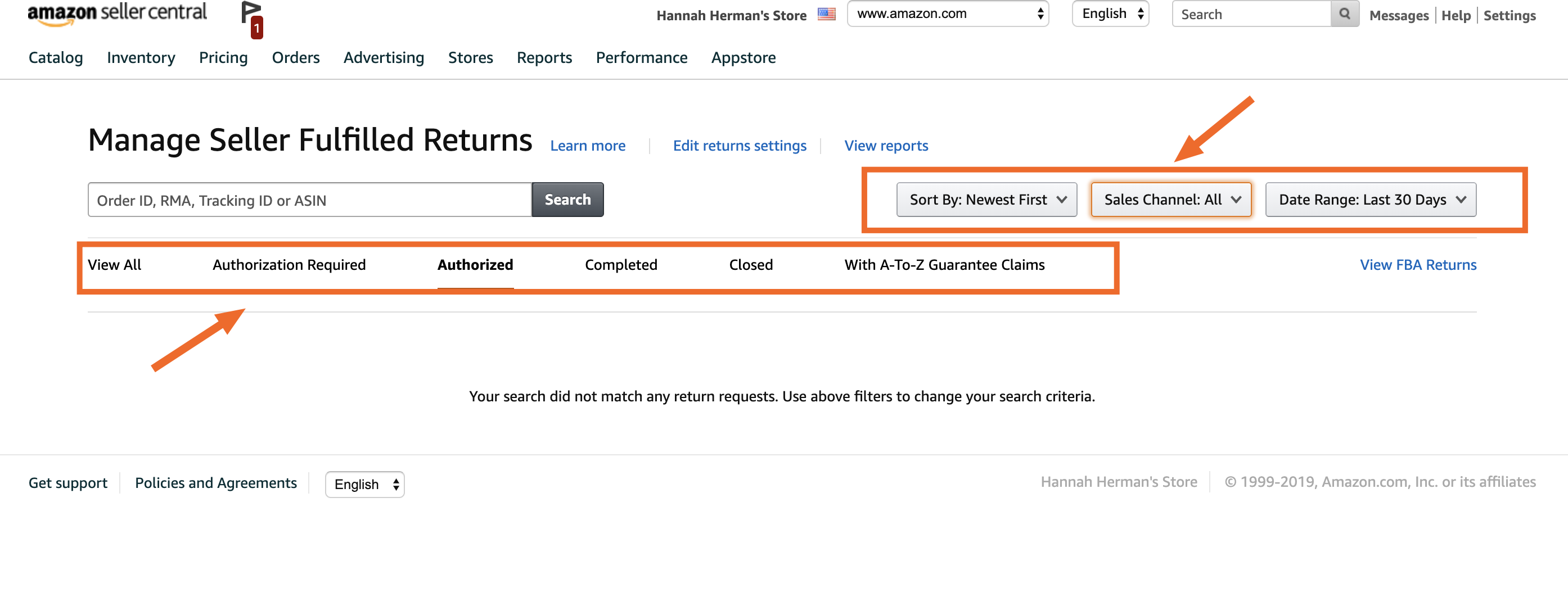
Task: Focus the header Search input field
Action: [x=1251, y=13]
